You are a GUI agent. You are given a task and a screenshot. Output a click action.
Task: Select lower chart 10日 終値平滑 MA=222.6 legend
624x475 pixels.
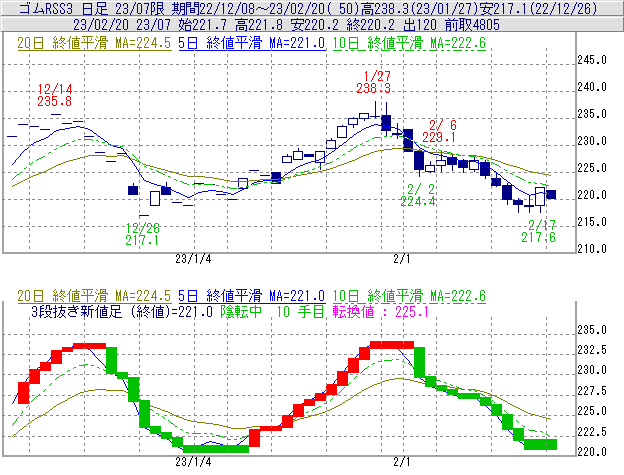click(x=409, y=296)
